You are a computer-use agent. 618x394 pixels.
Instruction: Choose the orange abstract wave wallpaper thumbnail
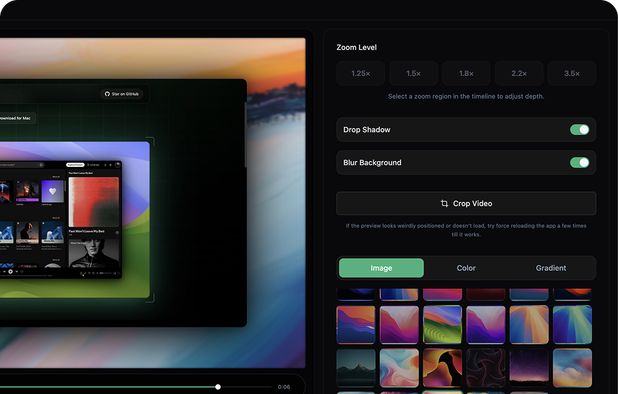(442, 368)
